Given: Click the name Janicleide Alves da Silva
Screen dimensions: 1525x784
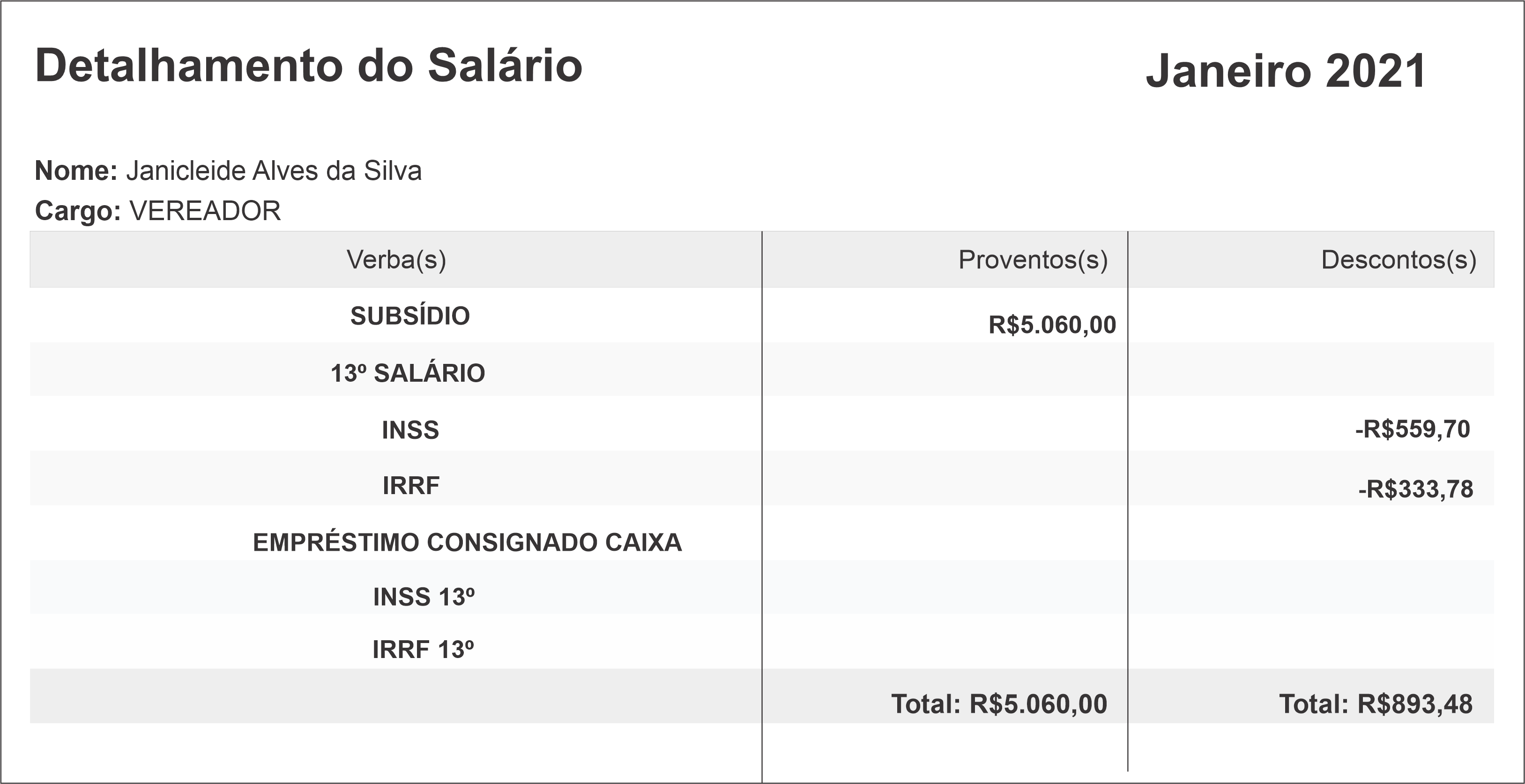Looking at the screenshot, I should pyautogui.click(x=274, y=171).
